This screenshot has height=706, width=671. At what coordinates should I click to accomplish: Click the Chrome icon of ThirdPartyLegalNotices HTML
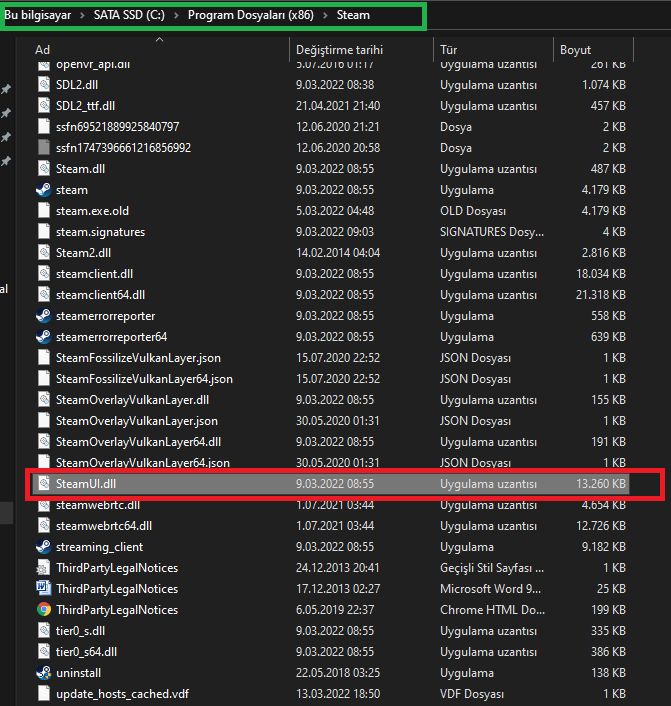(44, 610)
